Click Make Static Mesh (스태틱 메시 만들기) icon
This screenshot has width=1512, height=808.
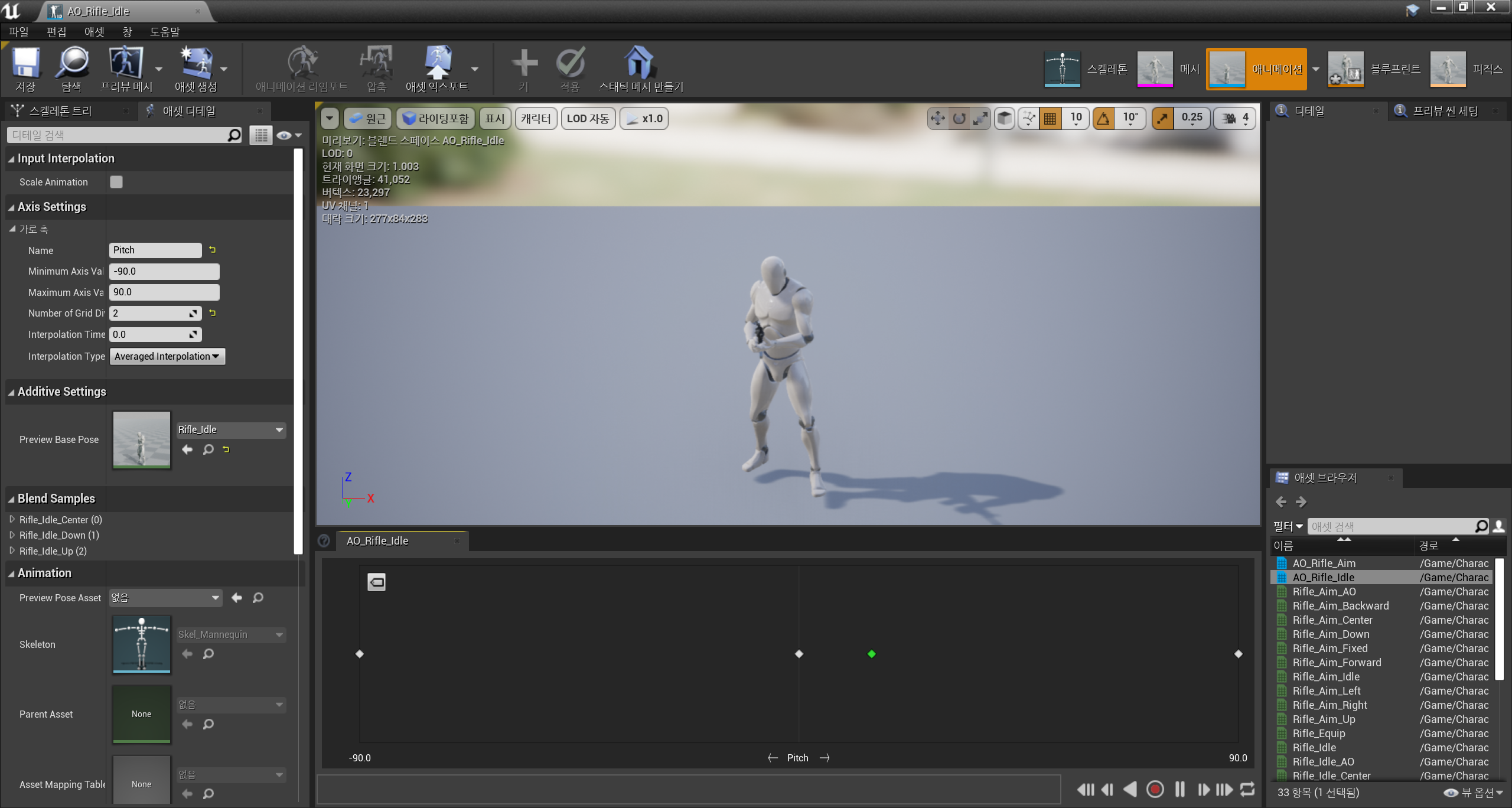pos(640,63)
